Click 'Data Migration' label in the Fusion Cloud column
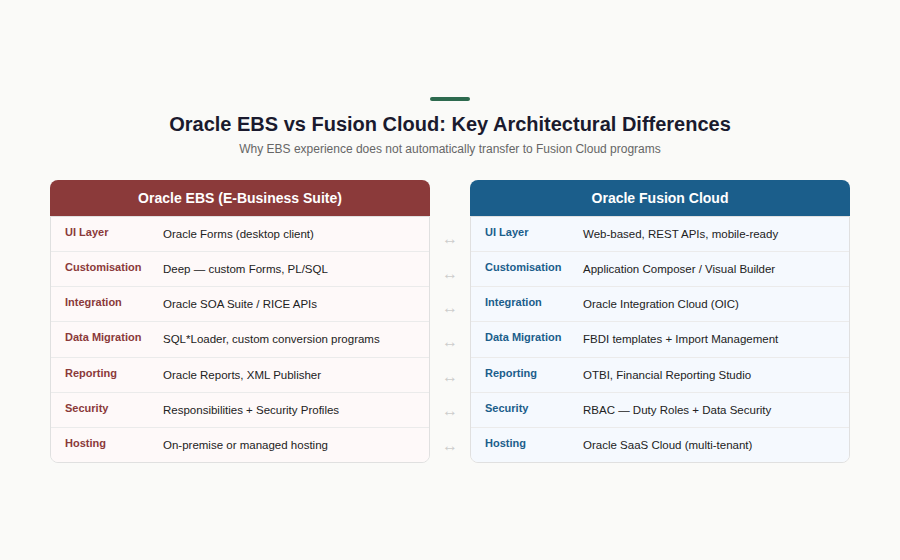Image resolution: width=900 pixels, height=560 pixels. (x=523, y=337)
